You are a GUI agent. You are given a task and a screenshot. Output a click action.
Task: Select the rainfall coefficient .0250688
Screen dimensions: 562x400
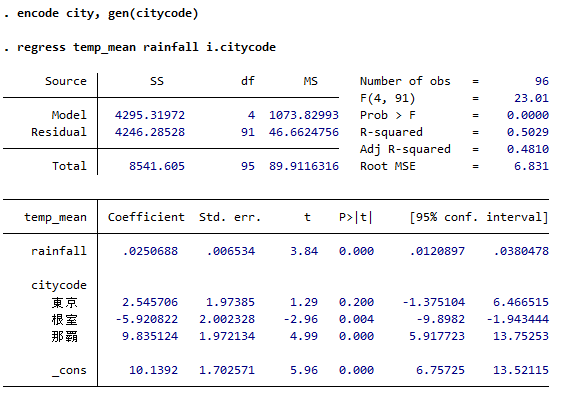[150, 251]
